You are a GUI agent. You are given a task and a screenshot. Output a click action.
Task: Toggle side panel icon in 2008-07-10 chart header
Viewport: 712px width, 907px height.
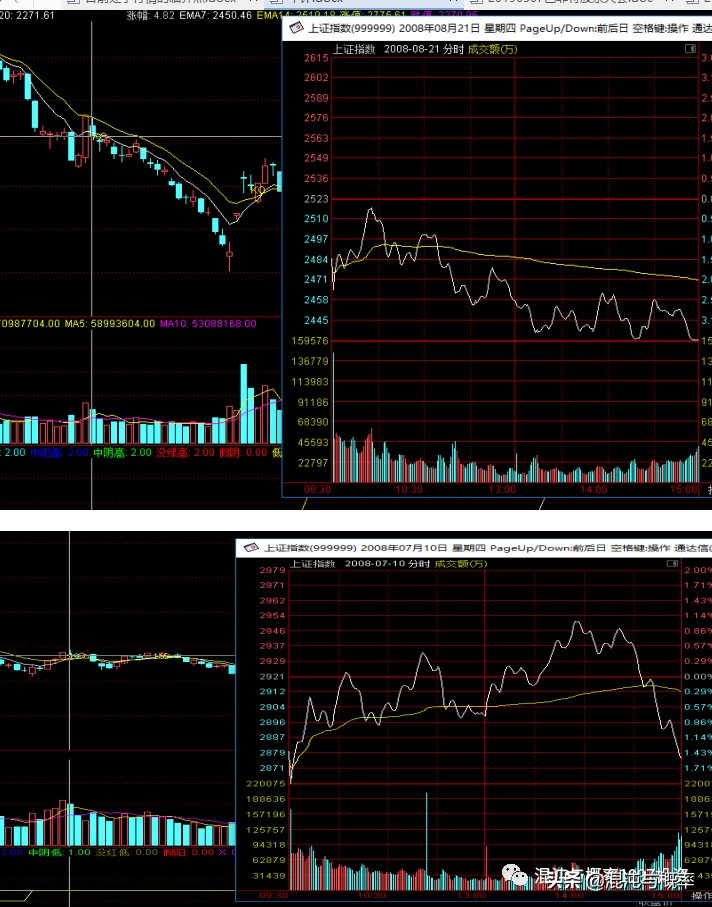pyautogui.click(x=672, y=563)
